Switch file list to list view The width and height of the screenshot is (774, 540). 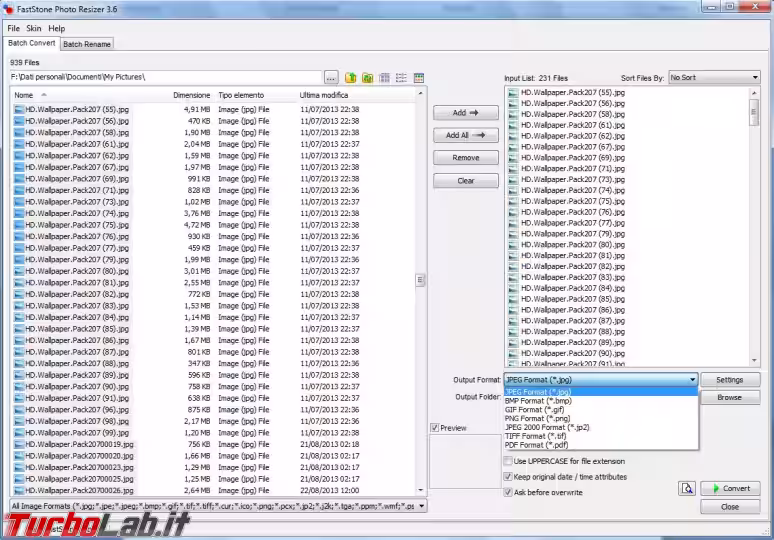click(x=401, y=77)
